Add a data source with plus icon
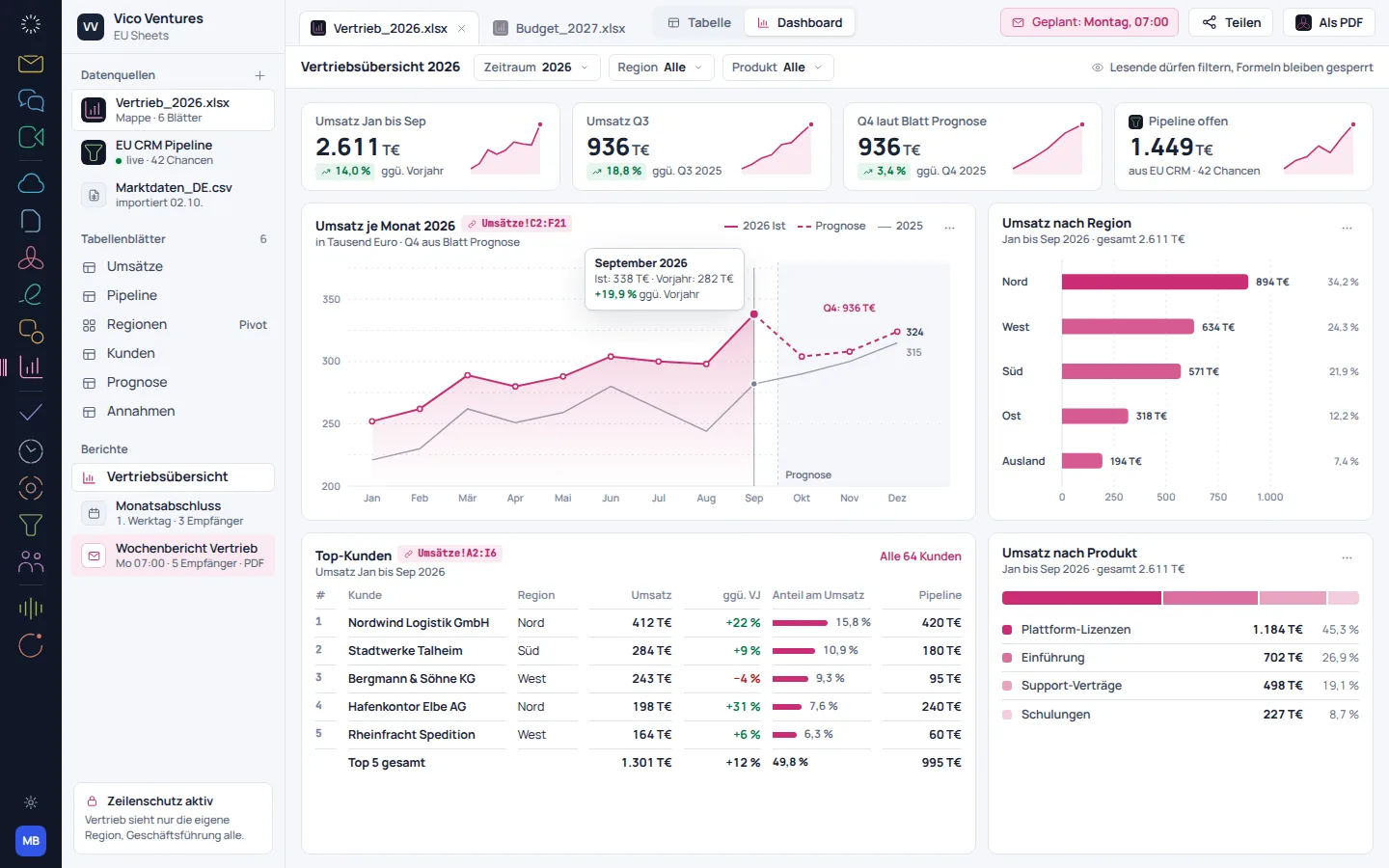Viewport: 1389px width, 868px height. tap(259, 75)
